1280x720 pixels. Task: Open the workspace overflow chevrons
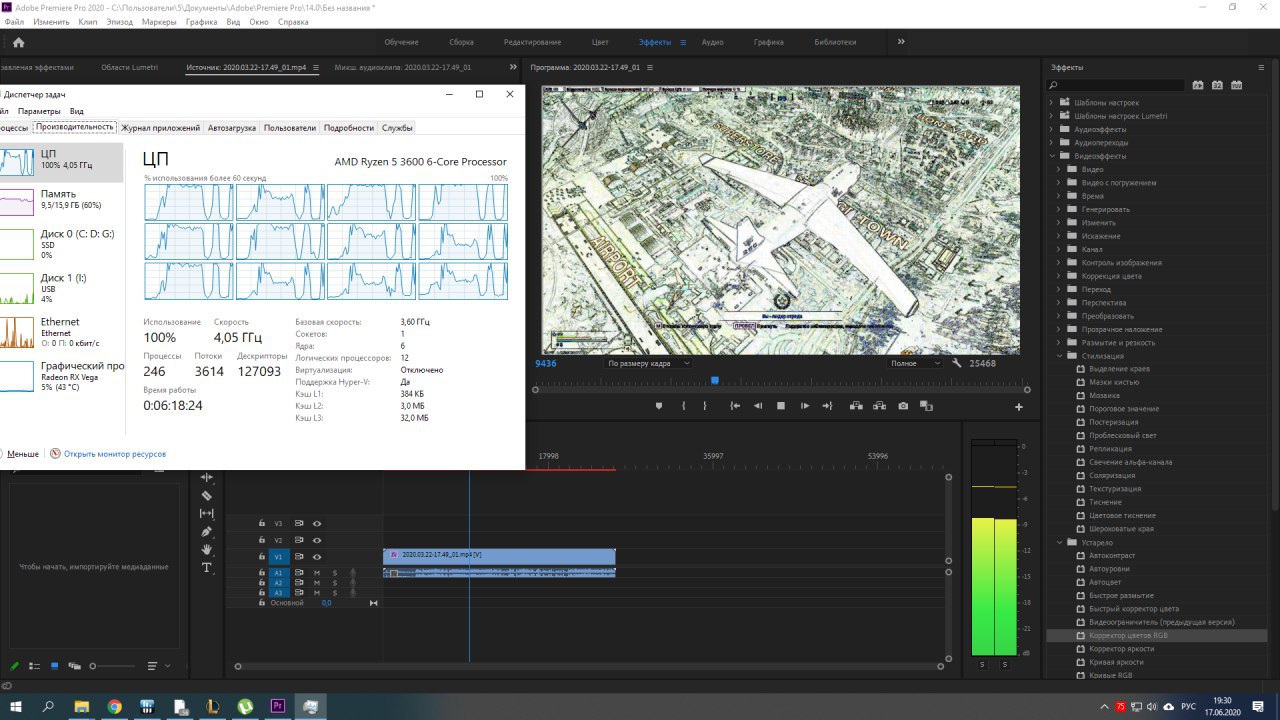[901, 42]
